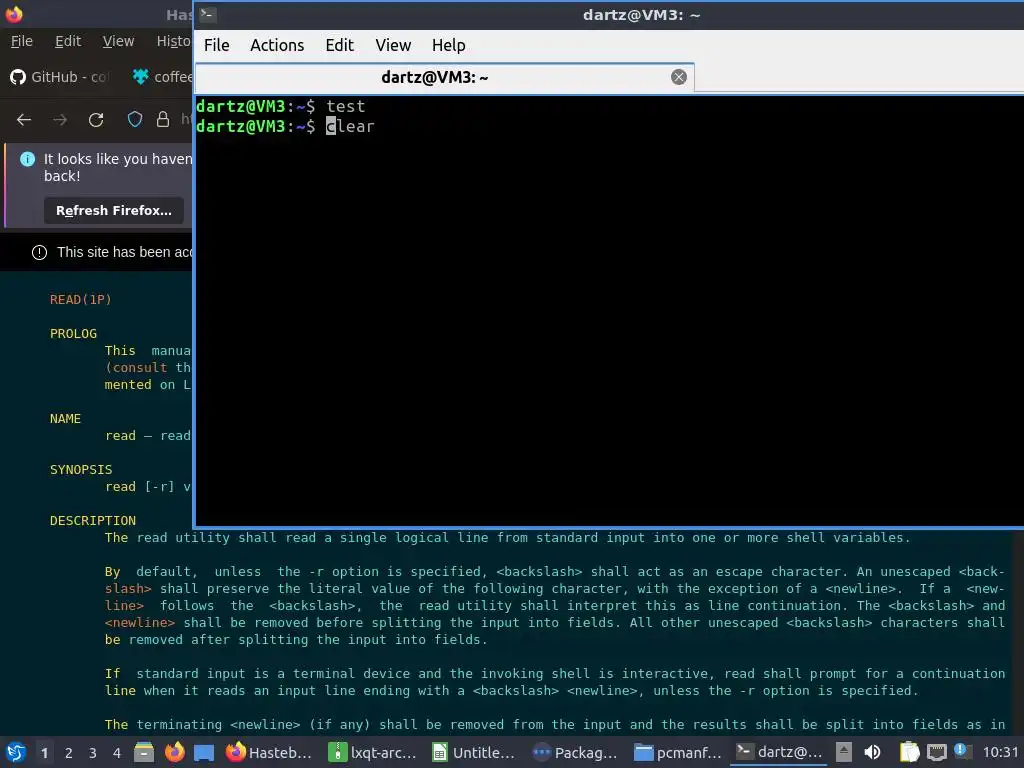
Task: Open Firefox File menu
Action: [x=22, y=41]
